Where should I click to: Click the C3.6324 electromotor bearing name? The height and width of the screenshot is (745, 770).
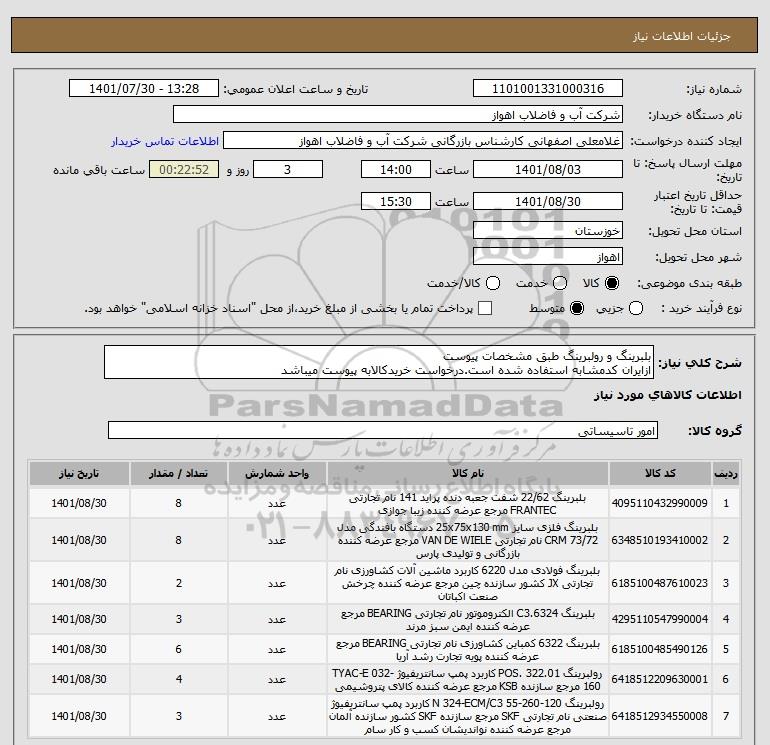(468, 620)
